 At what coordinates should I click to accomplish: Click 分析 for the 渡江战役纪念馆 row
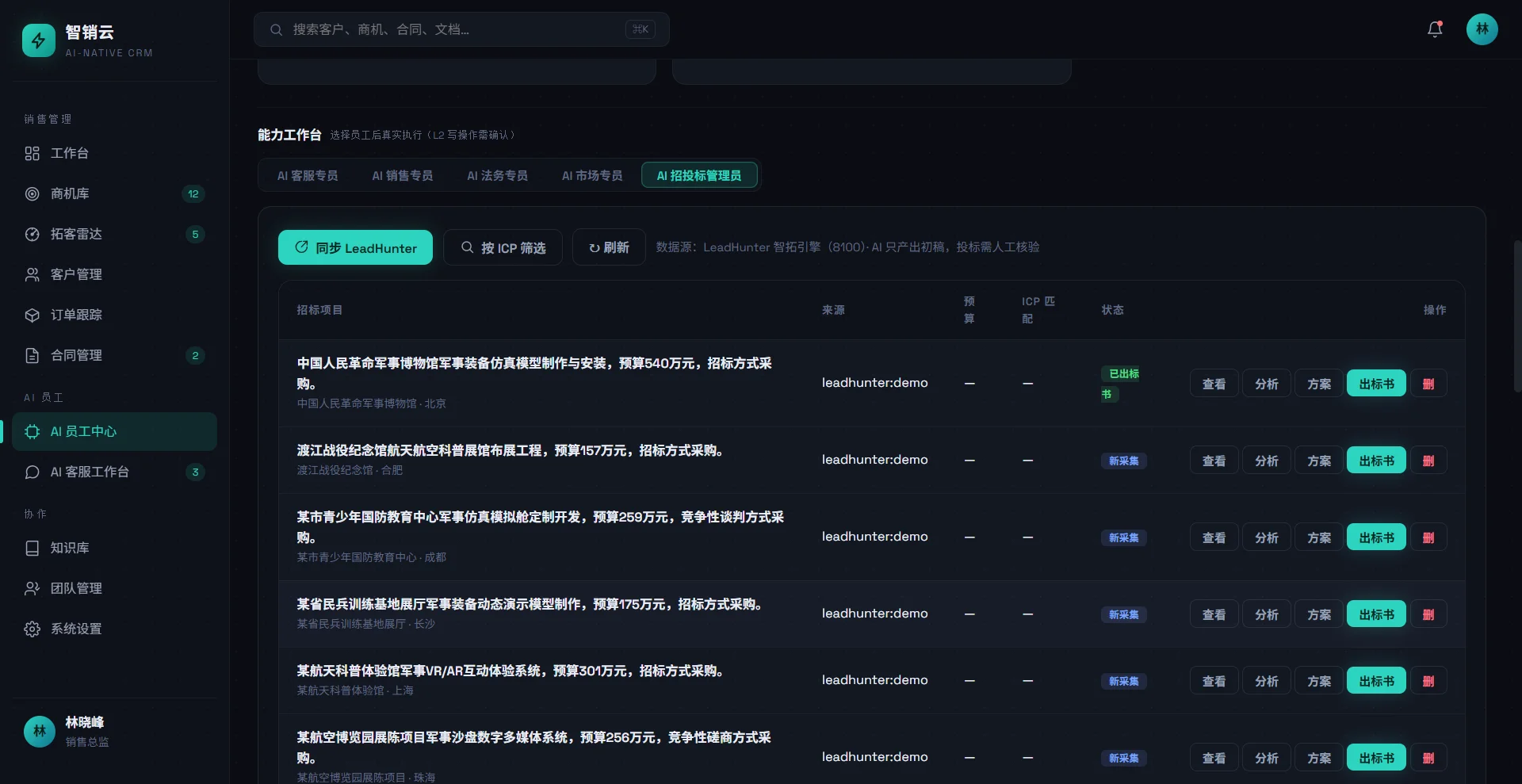point(1266,461)
